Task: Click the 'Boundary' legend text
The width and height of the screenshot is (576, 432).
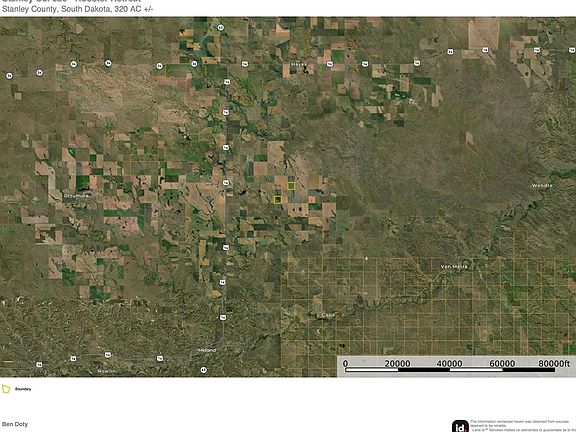Action: pos(23,389)
